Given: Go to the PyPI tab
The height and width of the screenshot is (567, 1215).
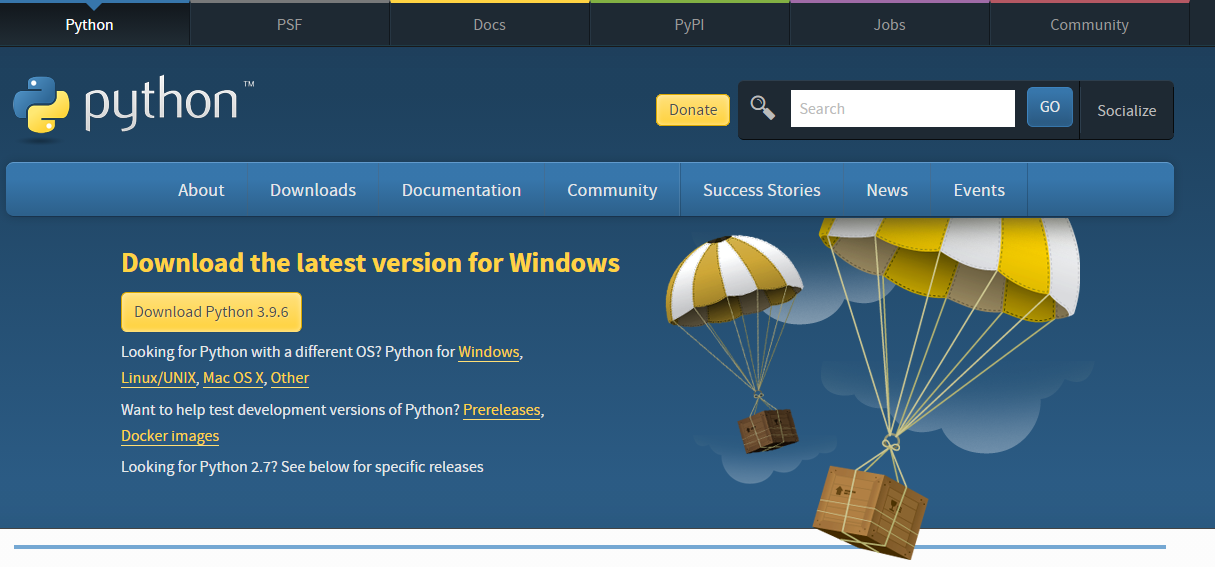Looking at the screenshot, I should pyautogui.click(x=689, y=25).
